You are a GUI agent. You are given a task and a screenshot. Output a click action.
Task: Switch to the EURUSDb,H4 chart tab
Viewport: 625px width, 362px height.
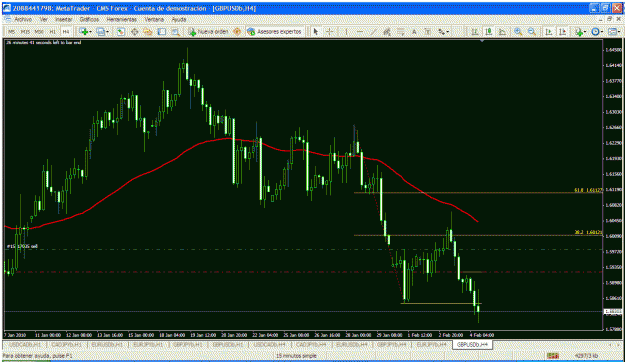(352, 344)
